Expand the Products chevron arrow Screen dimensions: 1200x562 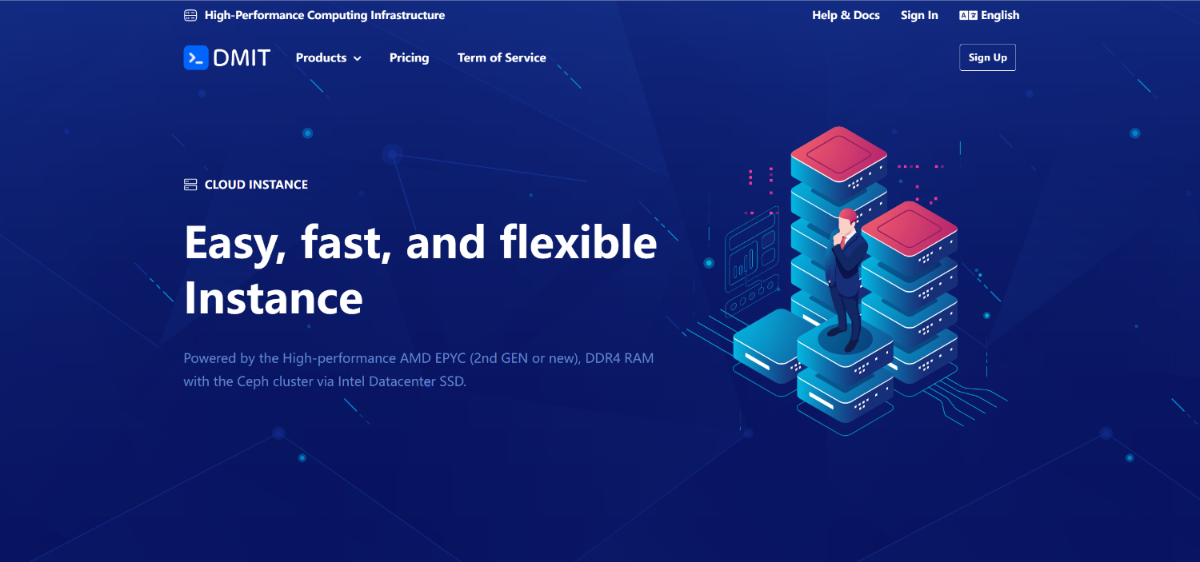357,59
